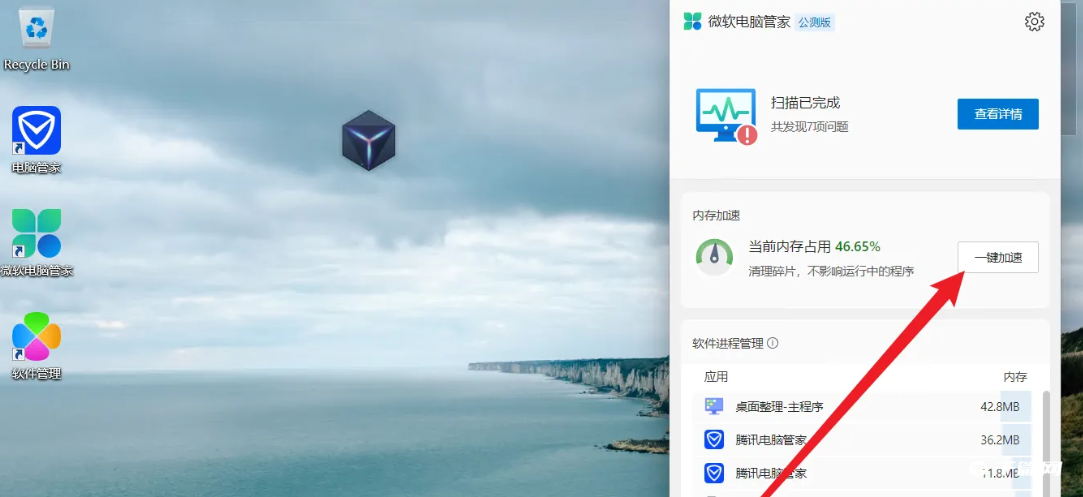Click the process list vertical scrollbar
The image size is (1083, 497).
1046,443
